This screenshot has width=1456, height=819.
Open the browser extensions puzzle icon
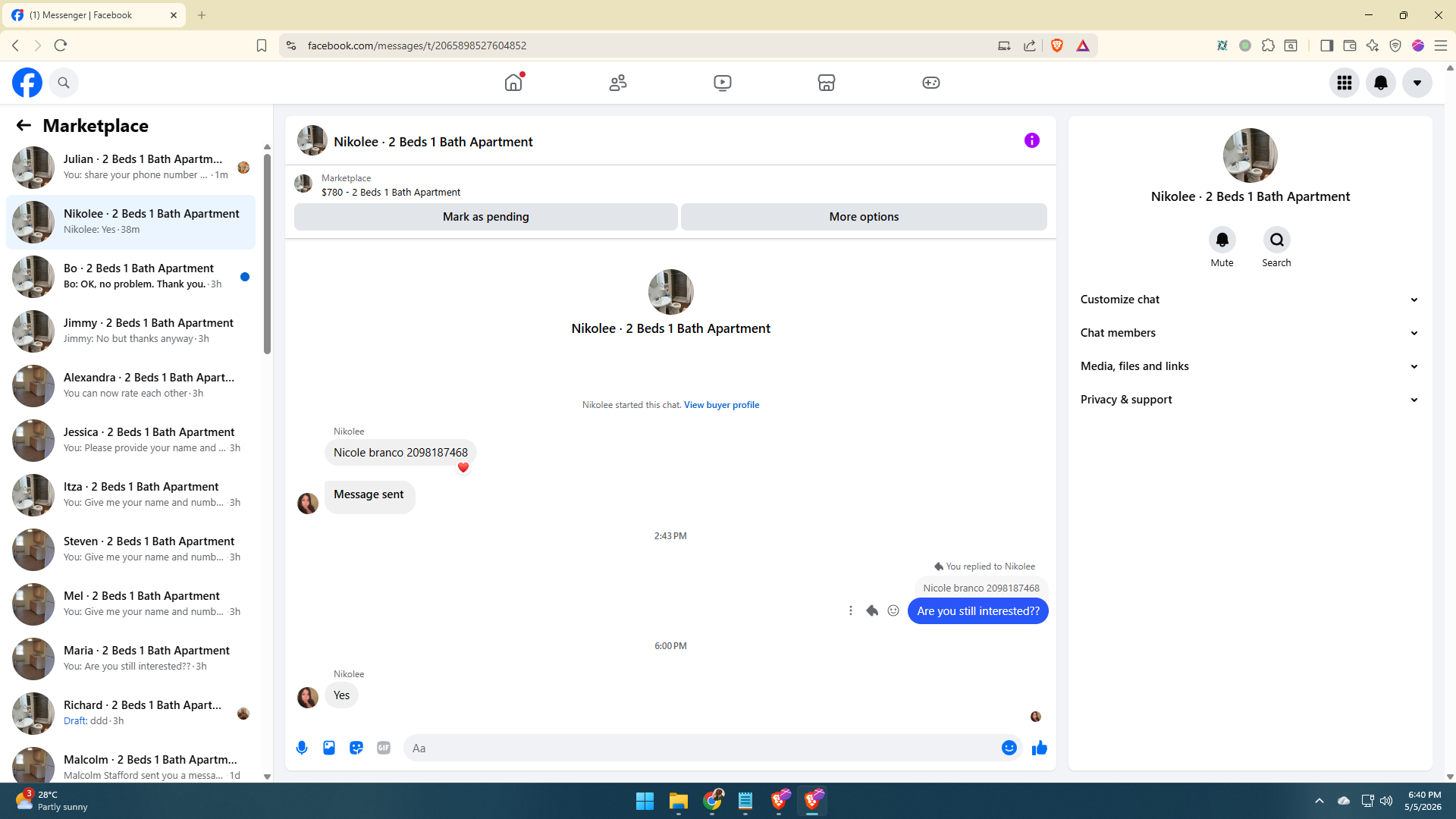click(x=1268, y=45)
